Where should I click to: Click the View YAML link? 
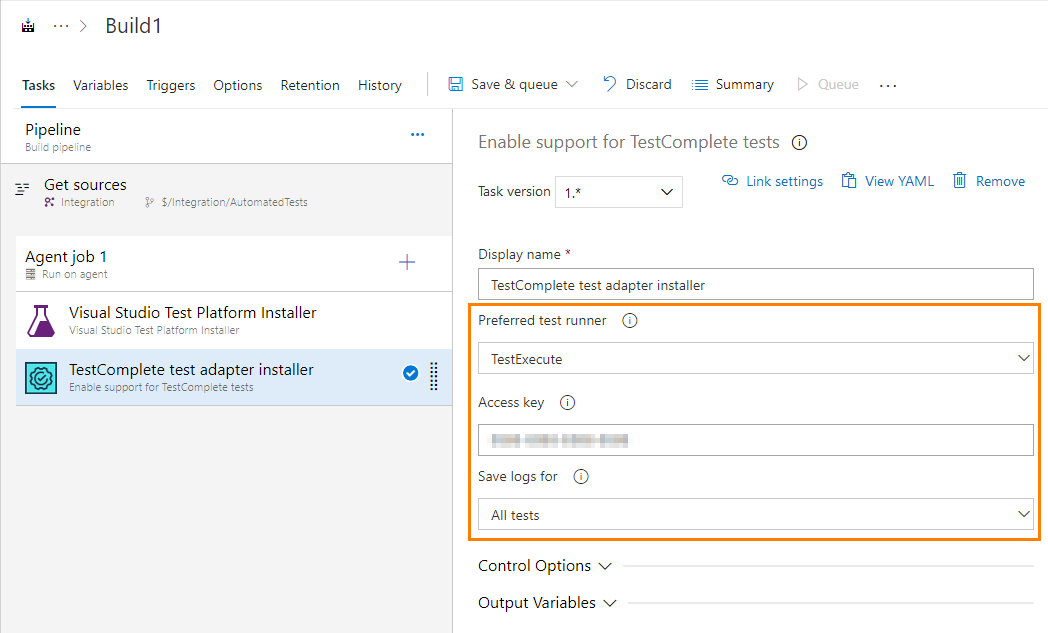(888, 181)
